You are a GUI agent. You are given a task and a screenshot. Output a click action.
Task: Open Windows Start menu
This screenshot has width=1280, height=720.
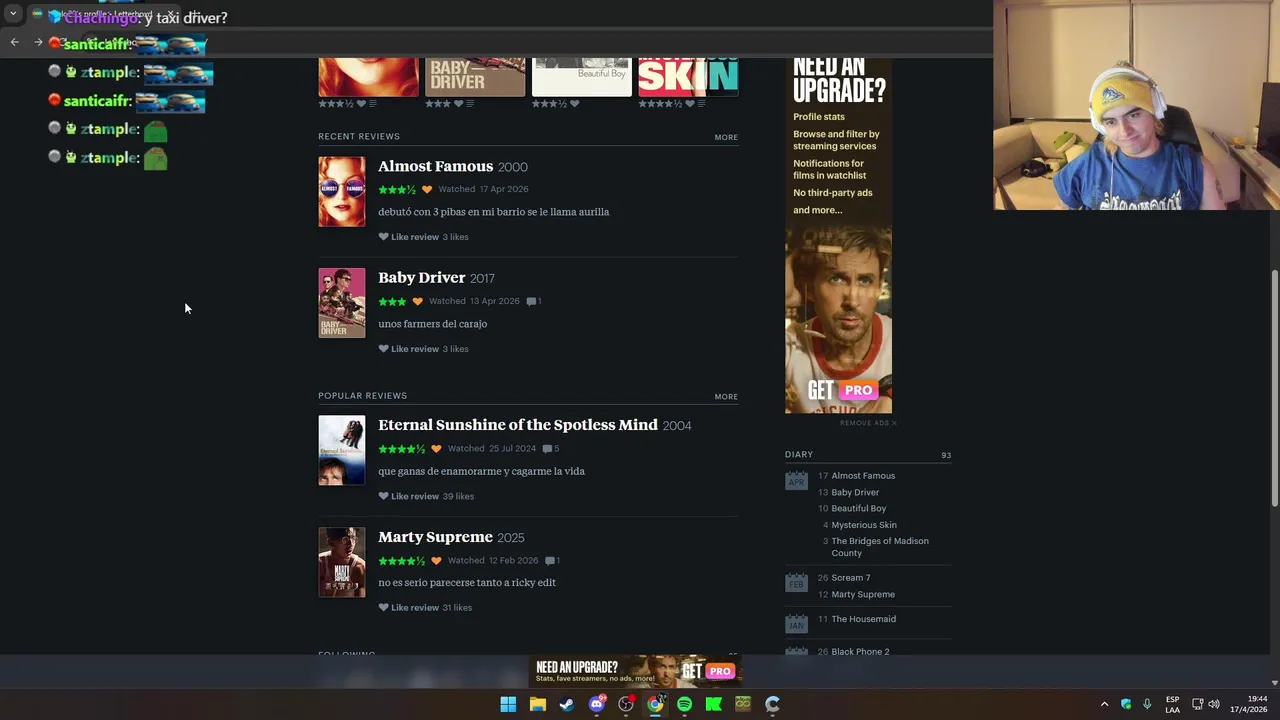tap(508, 704)
